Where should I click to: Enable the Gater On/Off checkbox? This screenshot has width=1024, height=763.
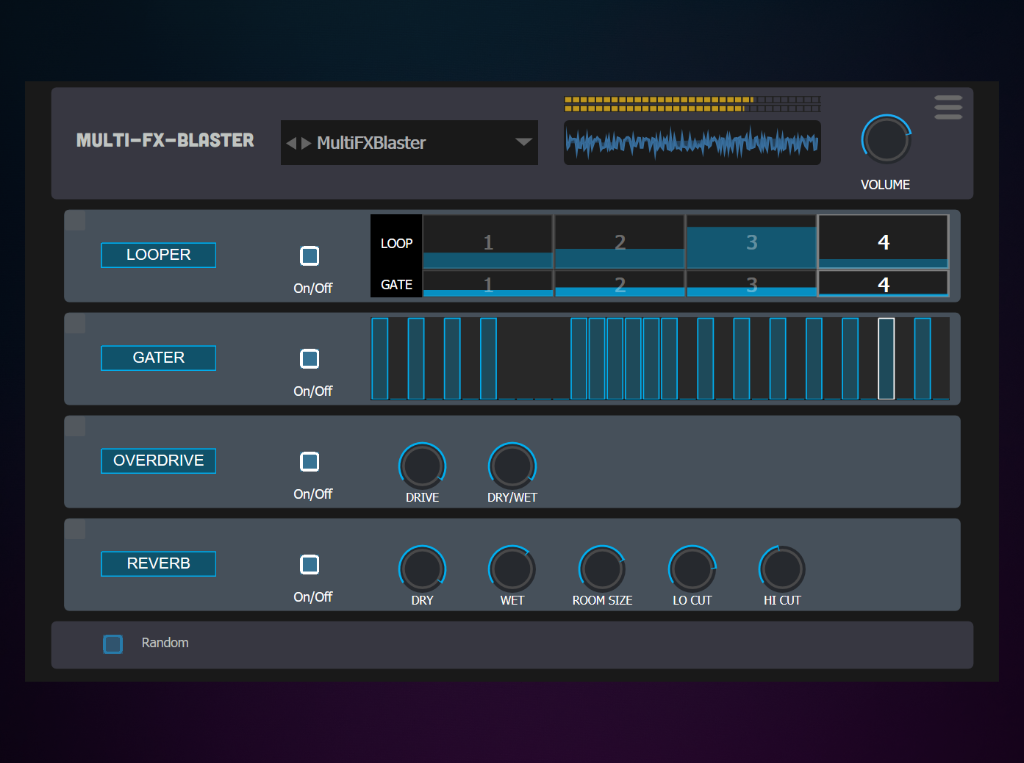310,358
